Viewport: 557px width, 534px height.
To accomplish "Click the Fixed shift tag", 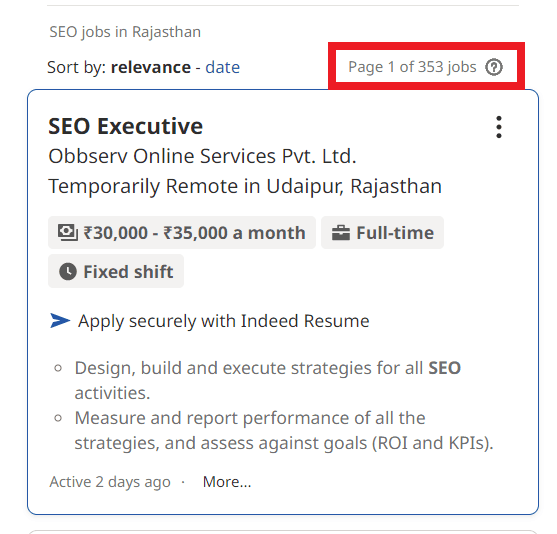I will [x=116, y=271].
